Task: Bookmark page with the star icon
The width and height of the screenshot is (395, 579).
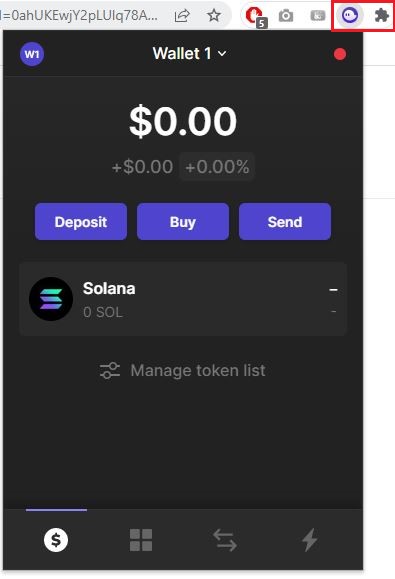Action: pos(214,16)
